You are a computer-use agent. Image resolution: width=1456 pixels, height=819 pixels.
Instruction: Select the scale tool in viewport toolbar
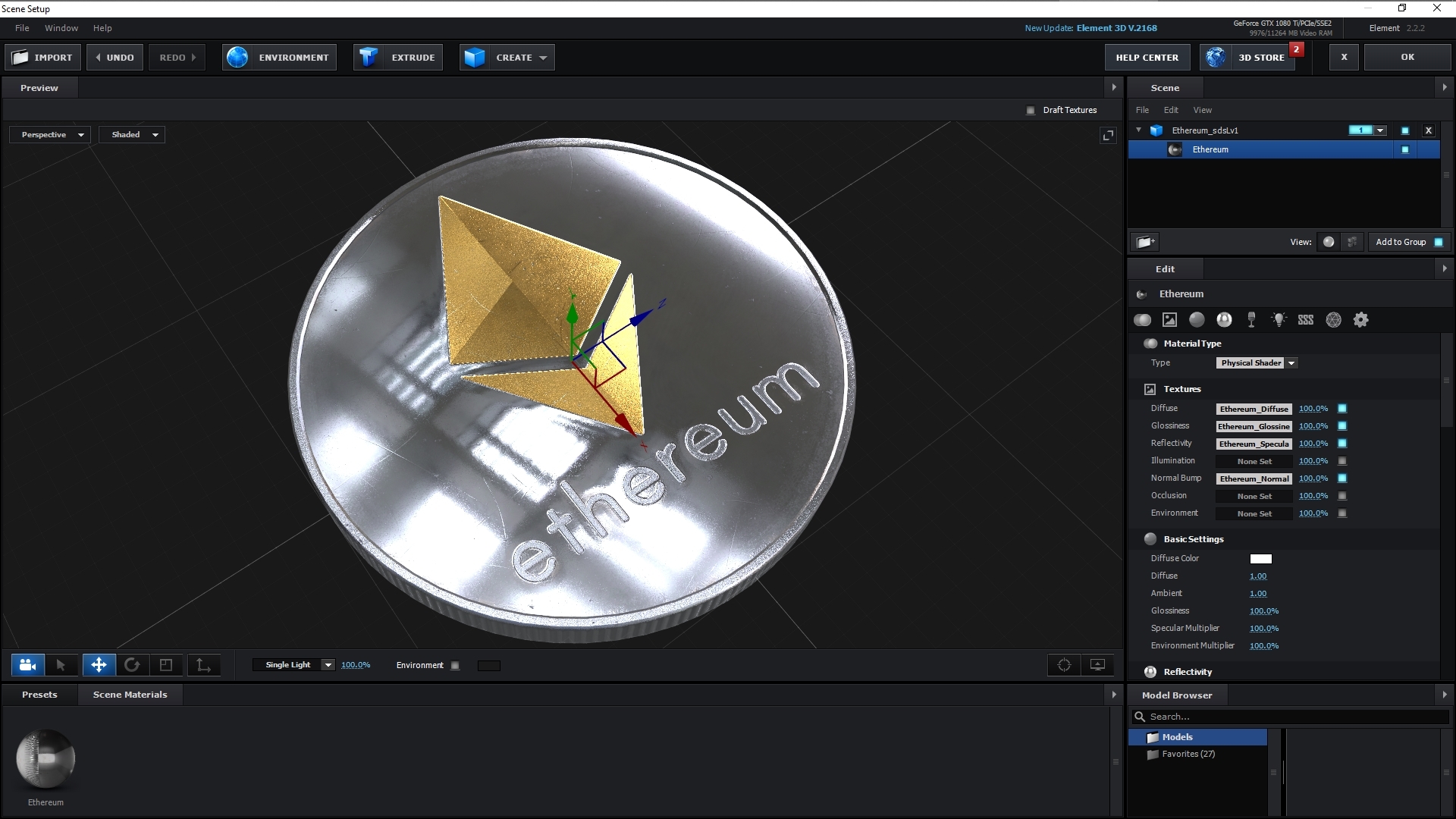(166, 665)
